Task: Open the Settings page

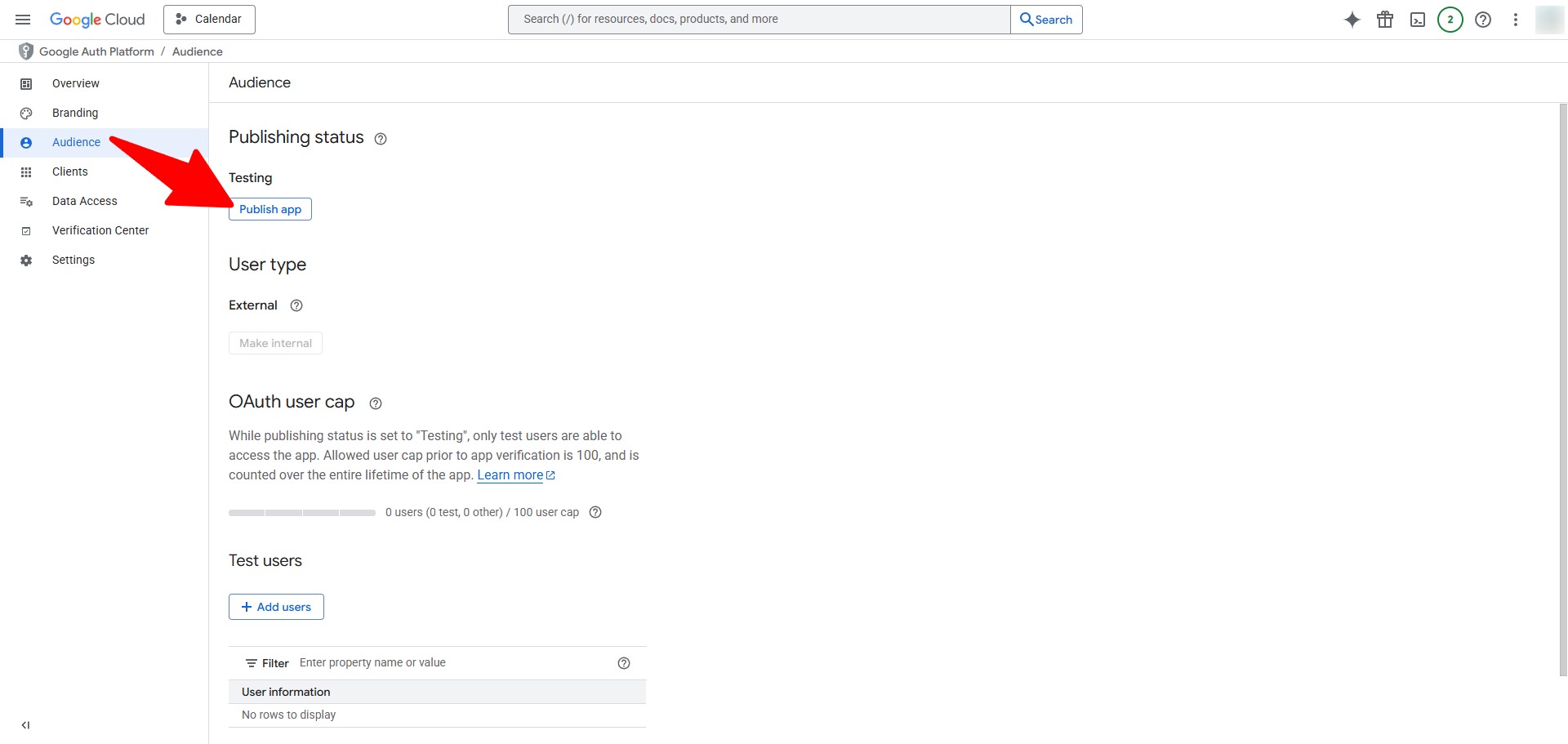Action: 73,260
